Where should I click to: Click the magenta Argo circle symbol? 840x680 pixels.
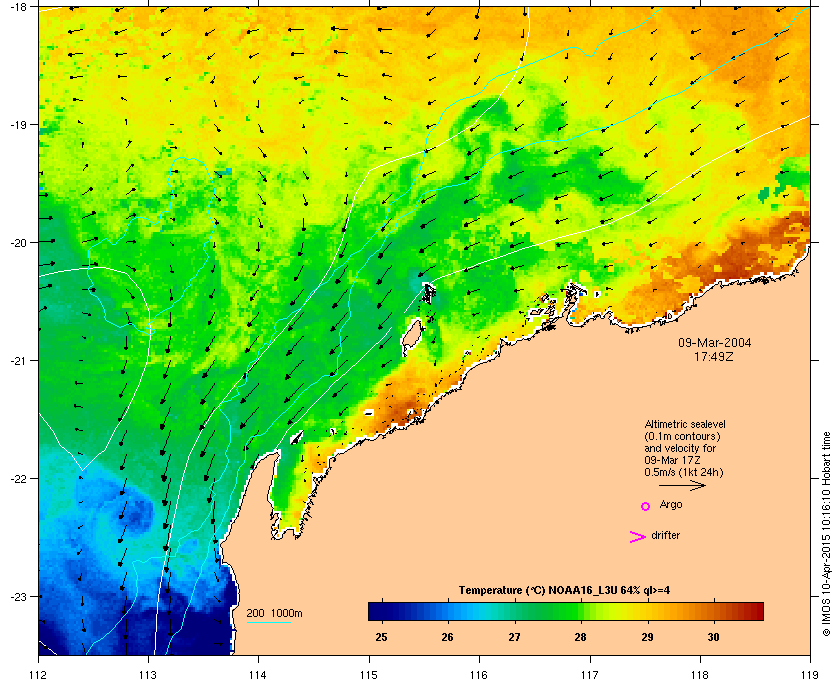coord(646,506)
